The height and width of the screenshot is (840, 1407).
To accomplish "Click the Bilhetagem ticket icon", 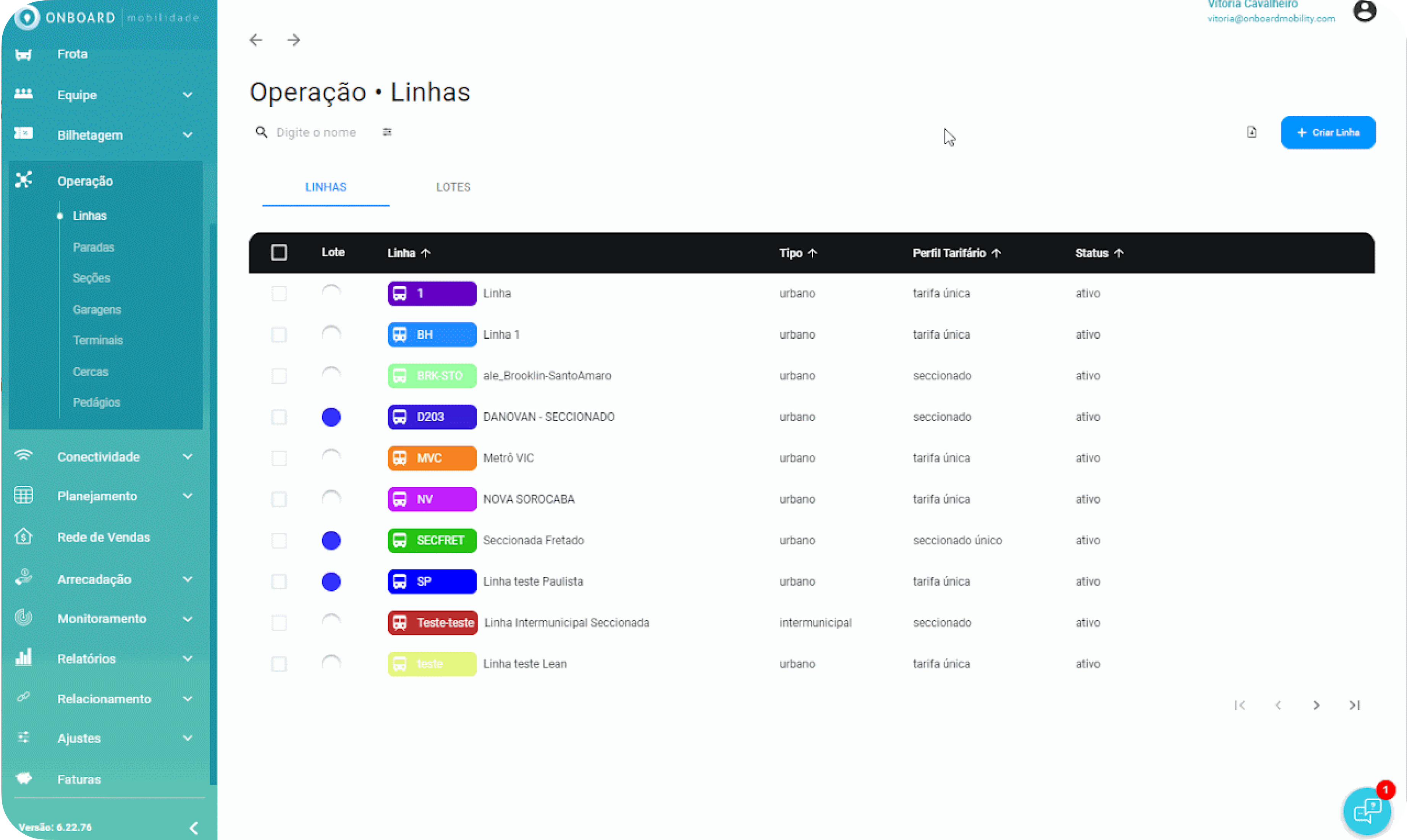I will click(x=23, y=134).
